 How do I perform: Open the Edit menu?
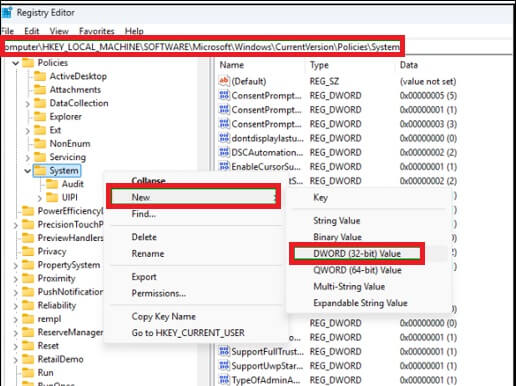click(x=32, y=31)
